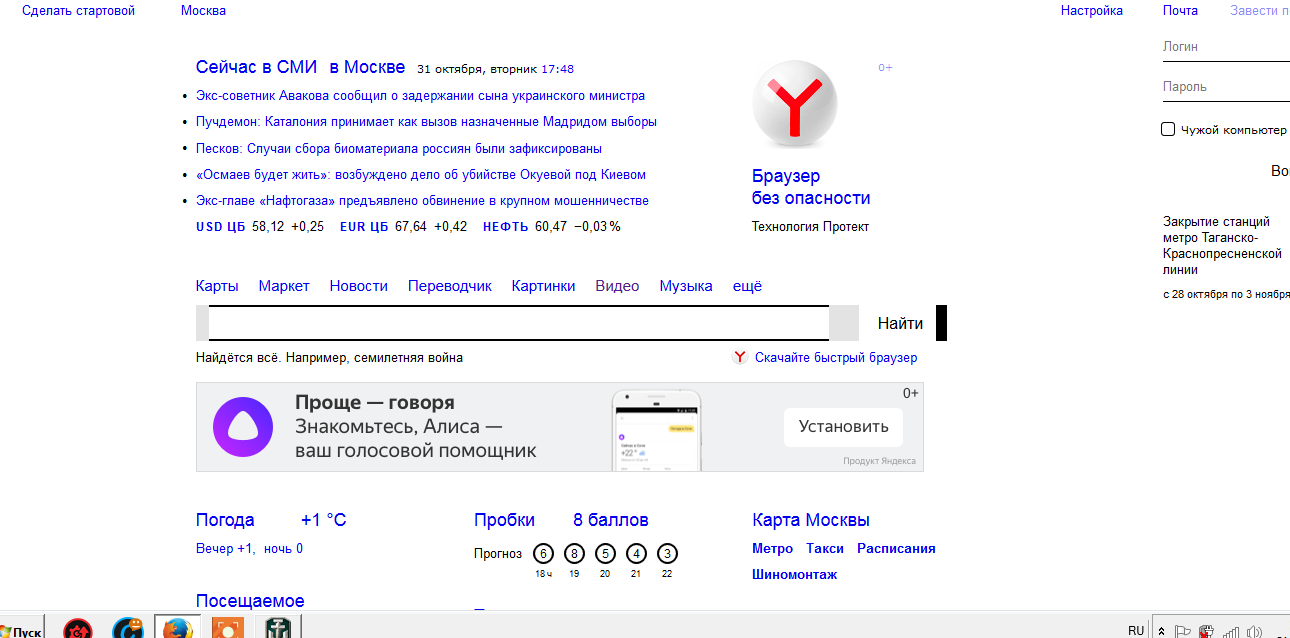Click the volume speaker tray icon
Screen dimensions: 1290x638
tap(1255, 631)
